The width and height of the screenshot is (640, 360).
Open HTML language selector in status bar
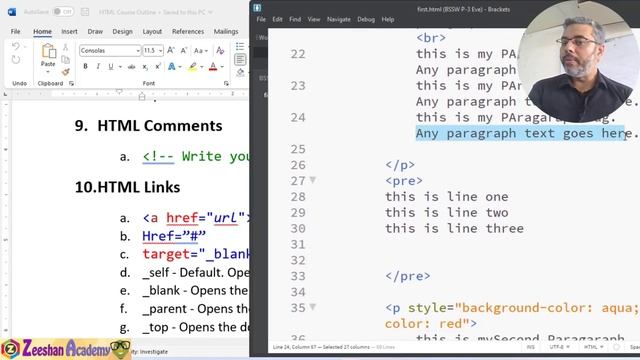click(593, 347)
